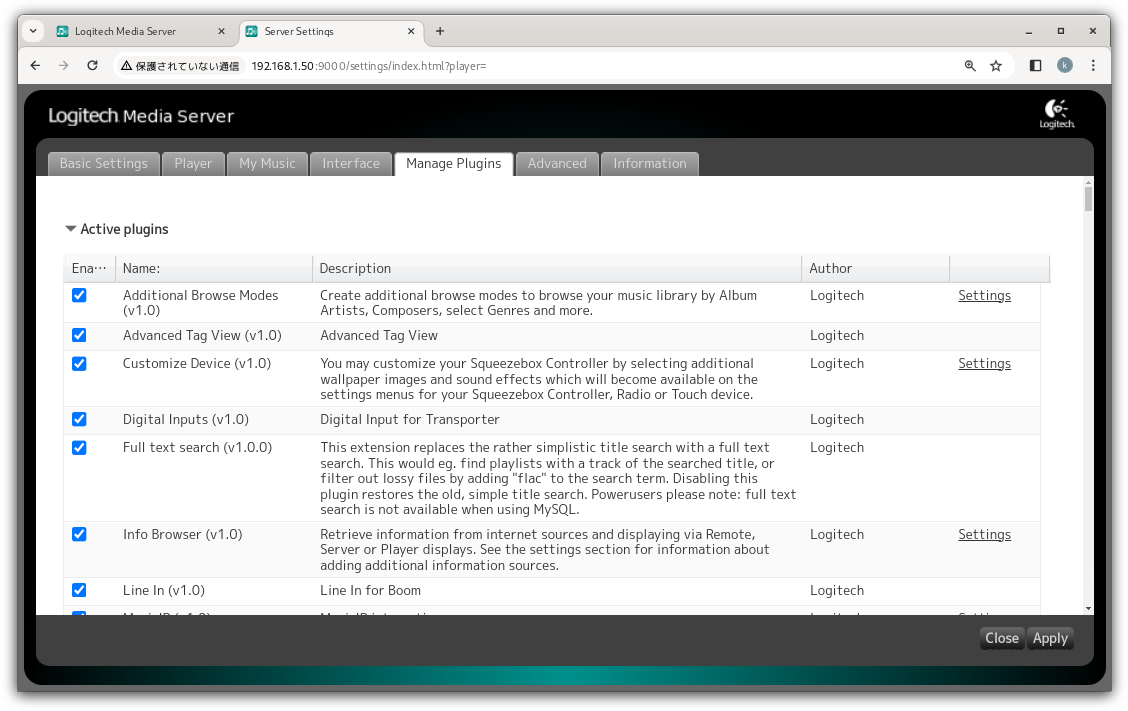Bookmark this page with the star
1128x711 pixels.
[x=996, y=65]
